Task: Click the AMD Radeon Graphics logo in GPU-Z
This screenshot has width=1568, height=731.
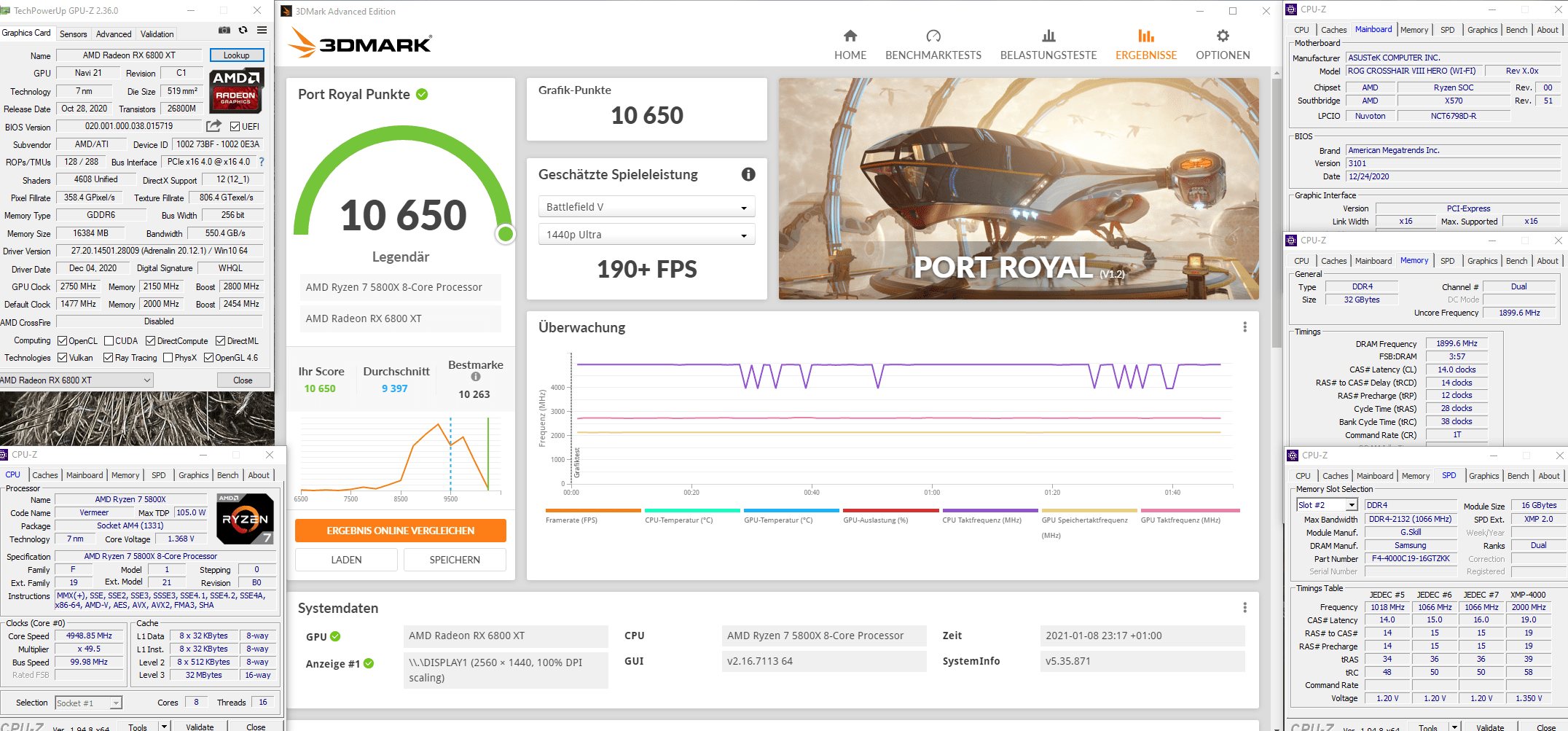Action: 236,91
